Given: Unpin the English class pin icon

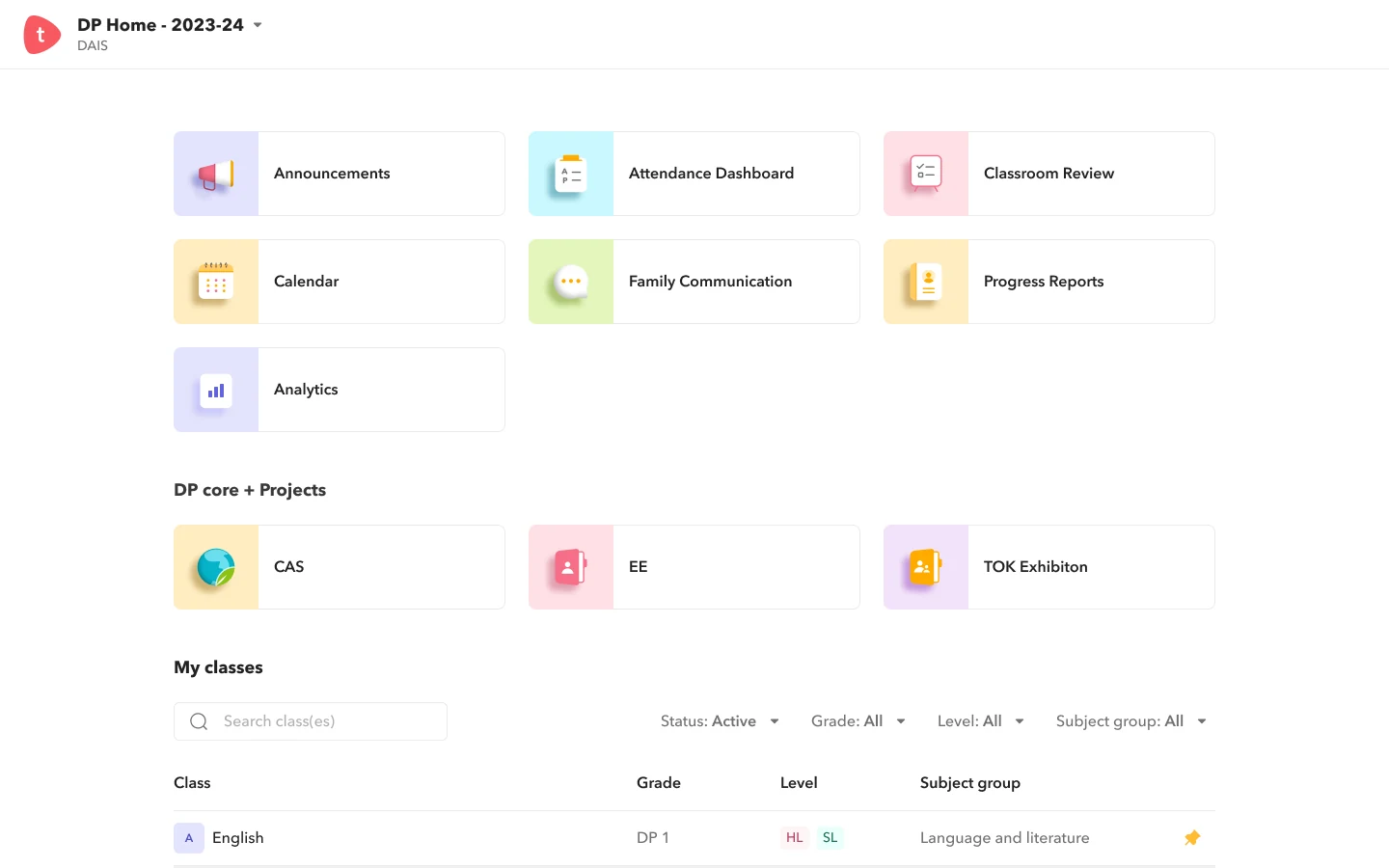Looking at the screenshot, I should [x=1192, y=838].
